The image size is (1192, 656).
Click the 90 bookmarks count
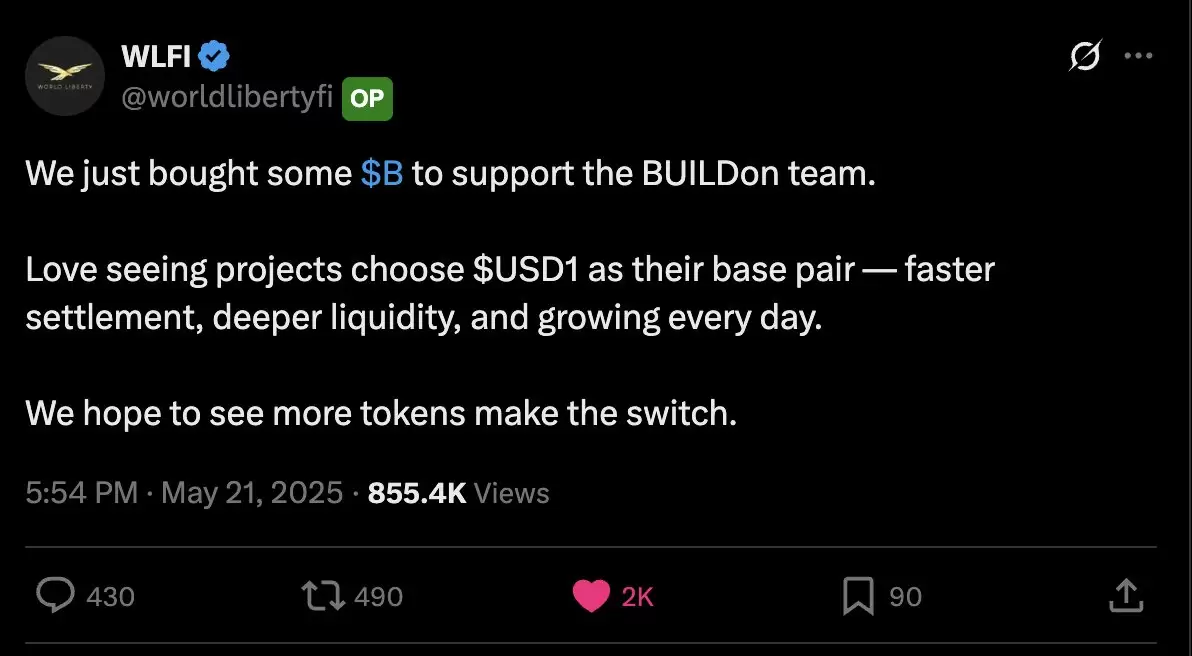905,597
